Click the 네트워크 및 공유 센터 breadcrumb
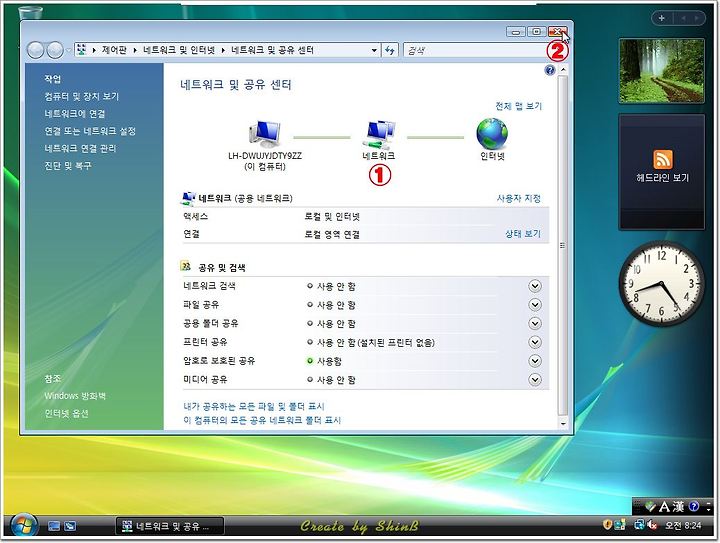 point(272,50)
